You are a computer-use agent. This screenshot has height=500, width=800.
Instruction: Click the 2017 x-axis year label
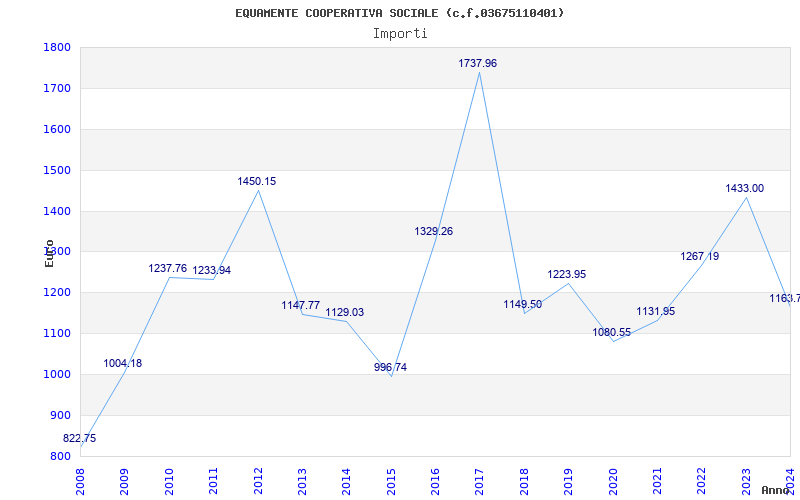480,480
